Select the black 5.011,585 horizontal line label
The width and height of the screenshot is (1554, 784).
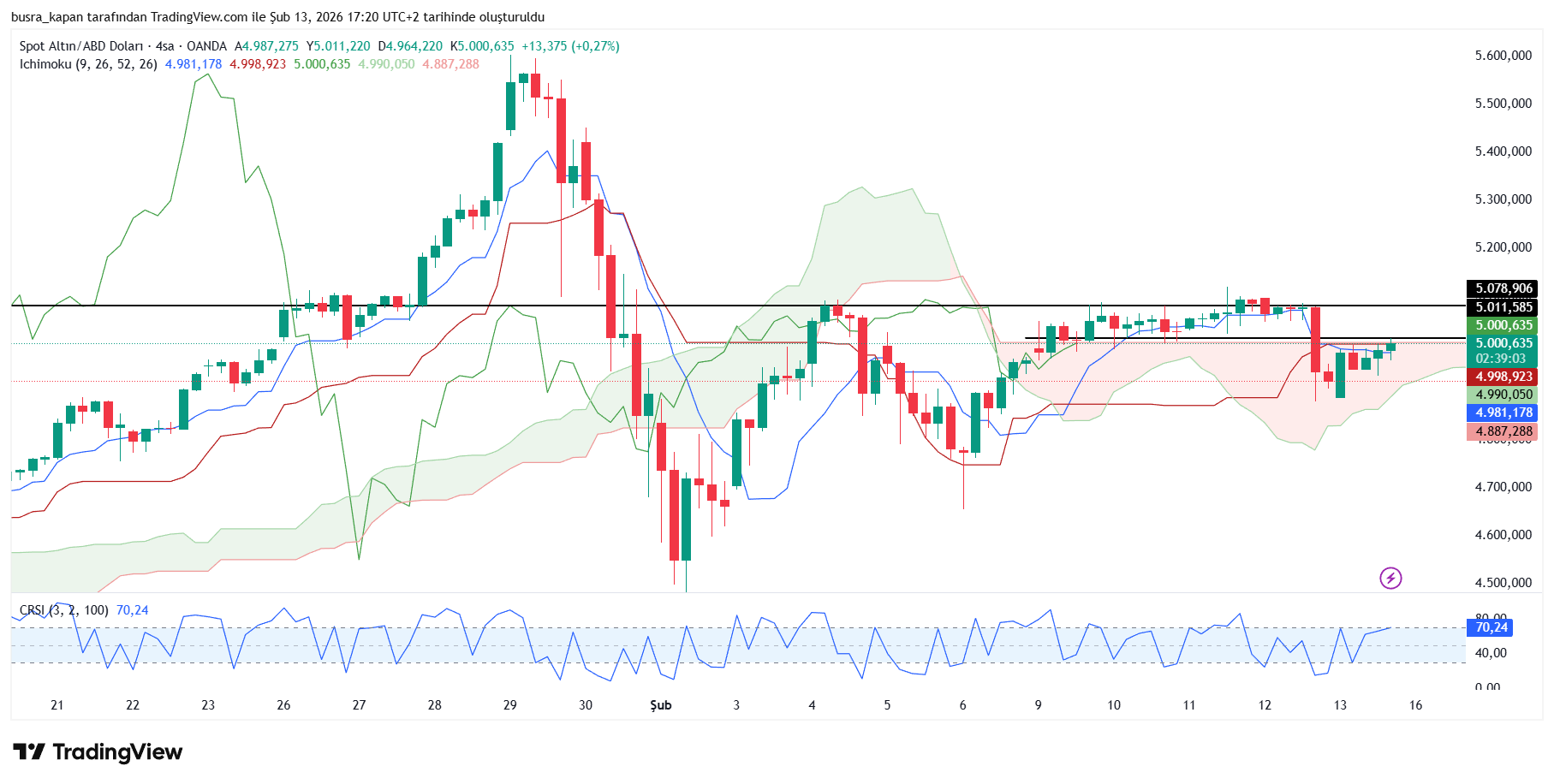[x=1503, y=307]
